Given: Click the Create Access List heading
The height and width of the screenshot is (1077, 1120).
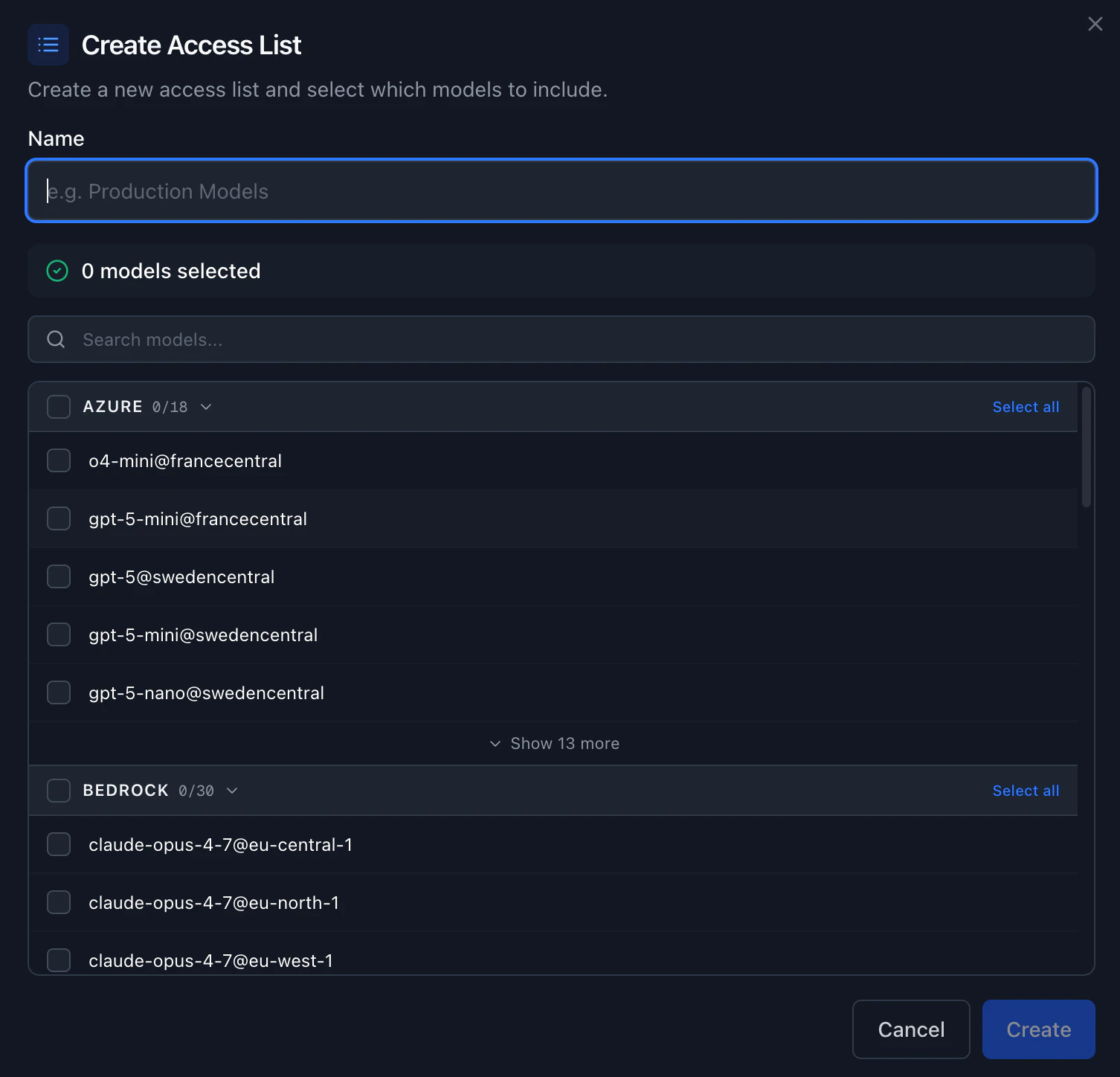Looking at the screenshot, I should pyautogui.click(x=191, y=45).
